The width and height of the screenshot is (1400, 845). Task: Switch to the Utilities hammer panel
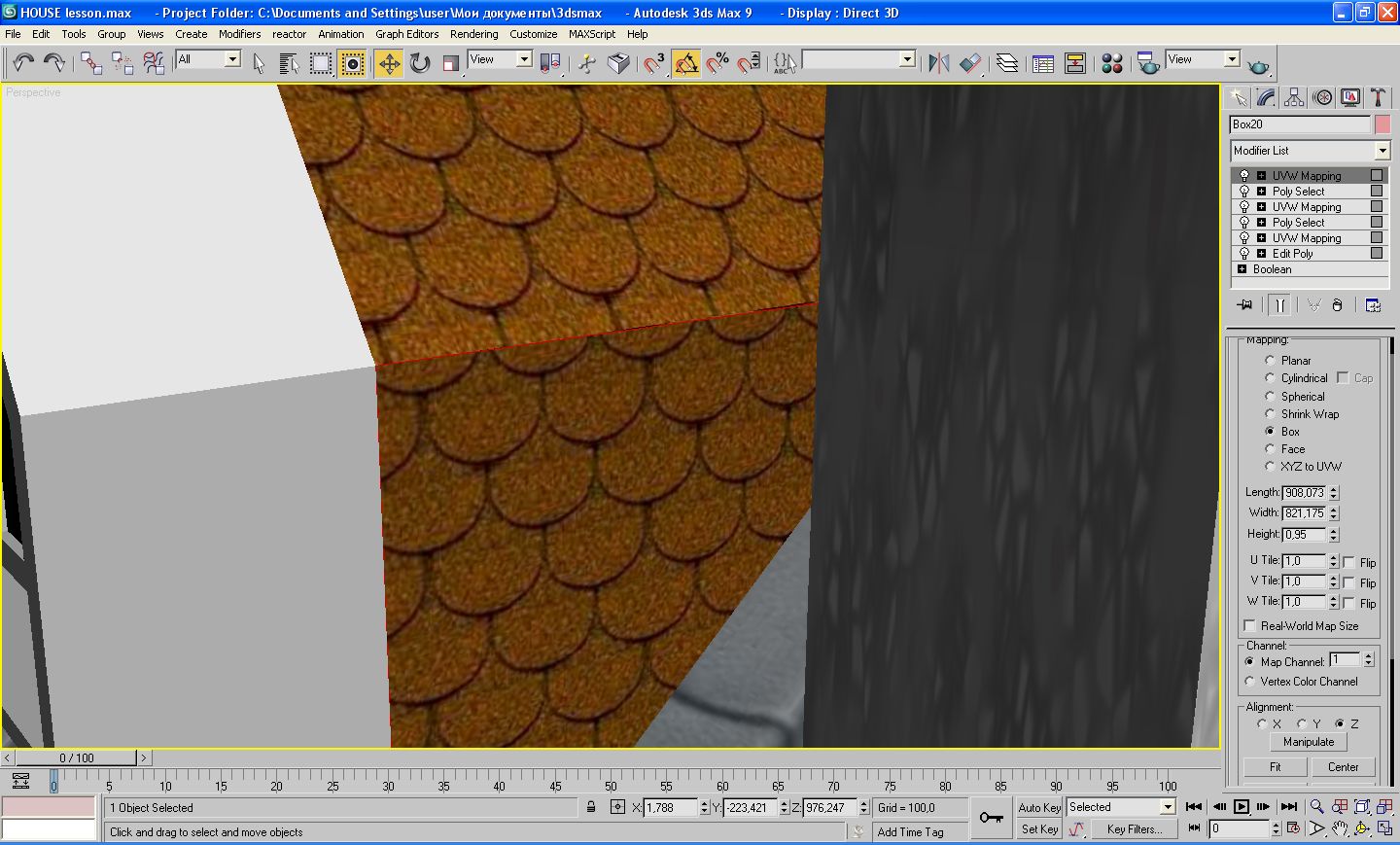click(1378, 97)
